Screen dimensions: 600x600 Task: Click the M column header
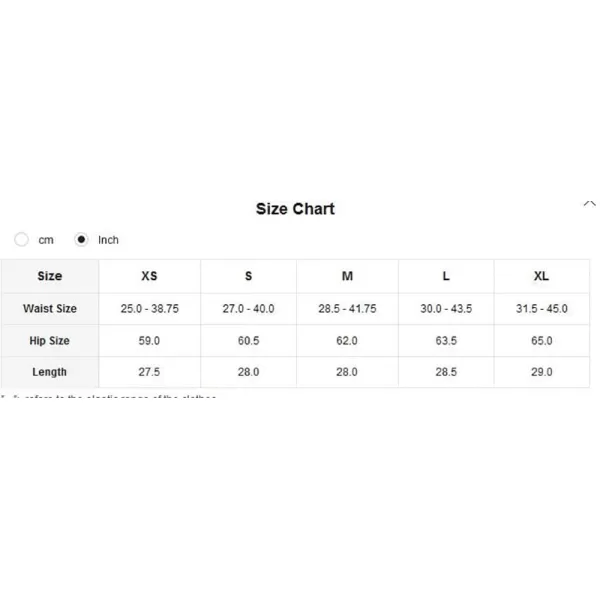347,276
